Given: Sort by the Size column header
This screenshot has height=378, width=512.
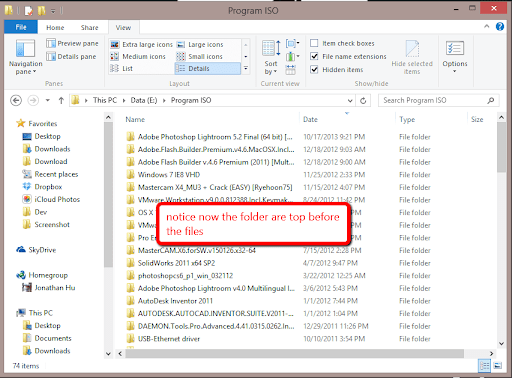Looking at the screenshot, I should (x=477, y=119).
